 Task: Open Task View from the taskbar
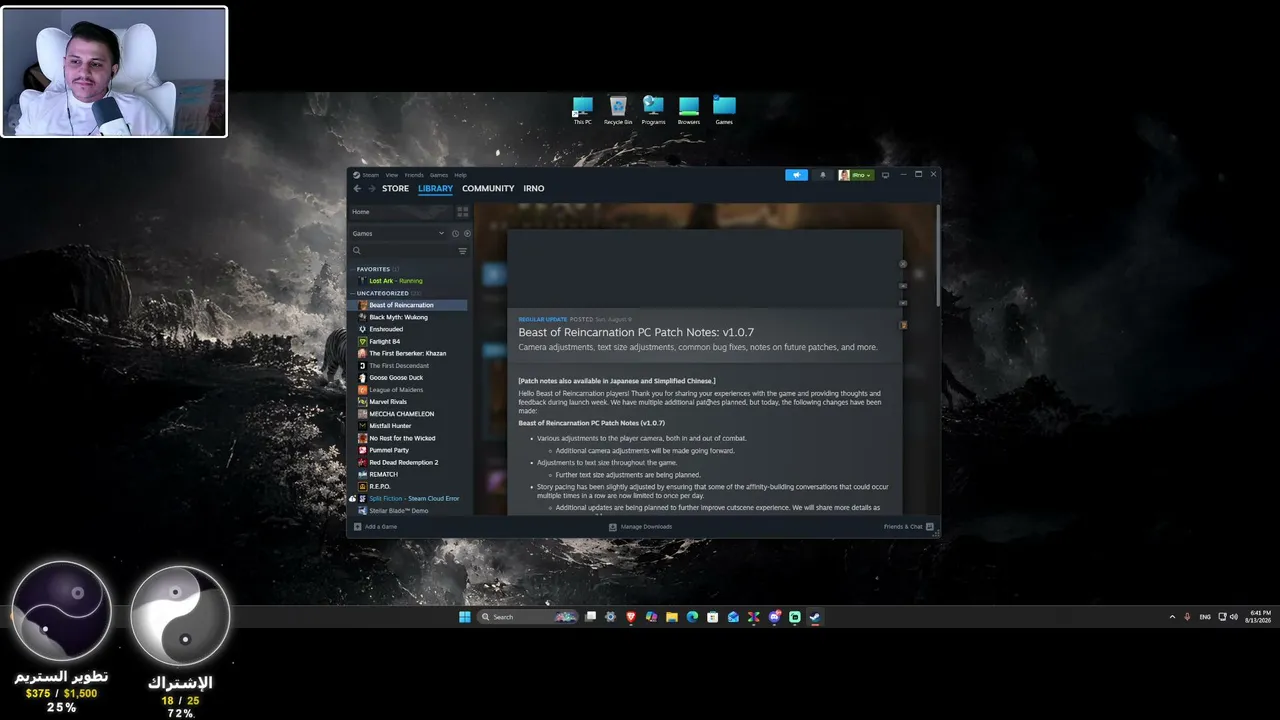click(590, 617)
